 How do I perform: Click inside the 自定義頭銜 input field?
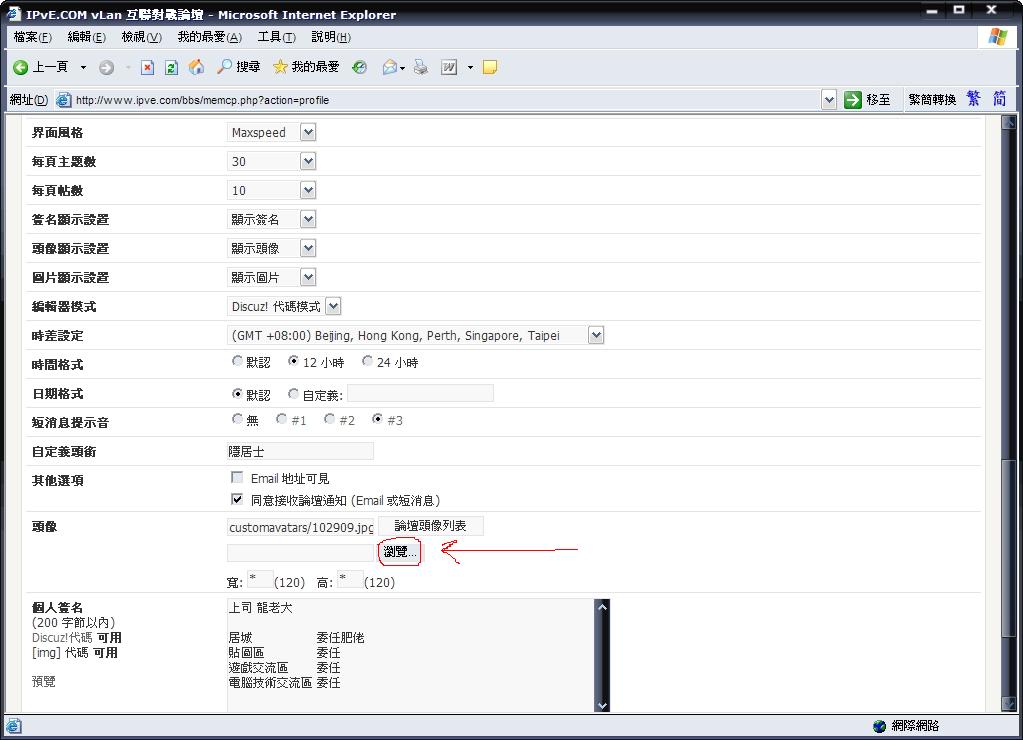pyautogui.click(x=300, y=451)
